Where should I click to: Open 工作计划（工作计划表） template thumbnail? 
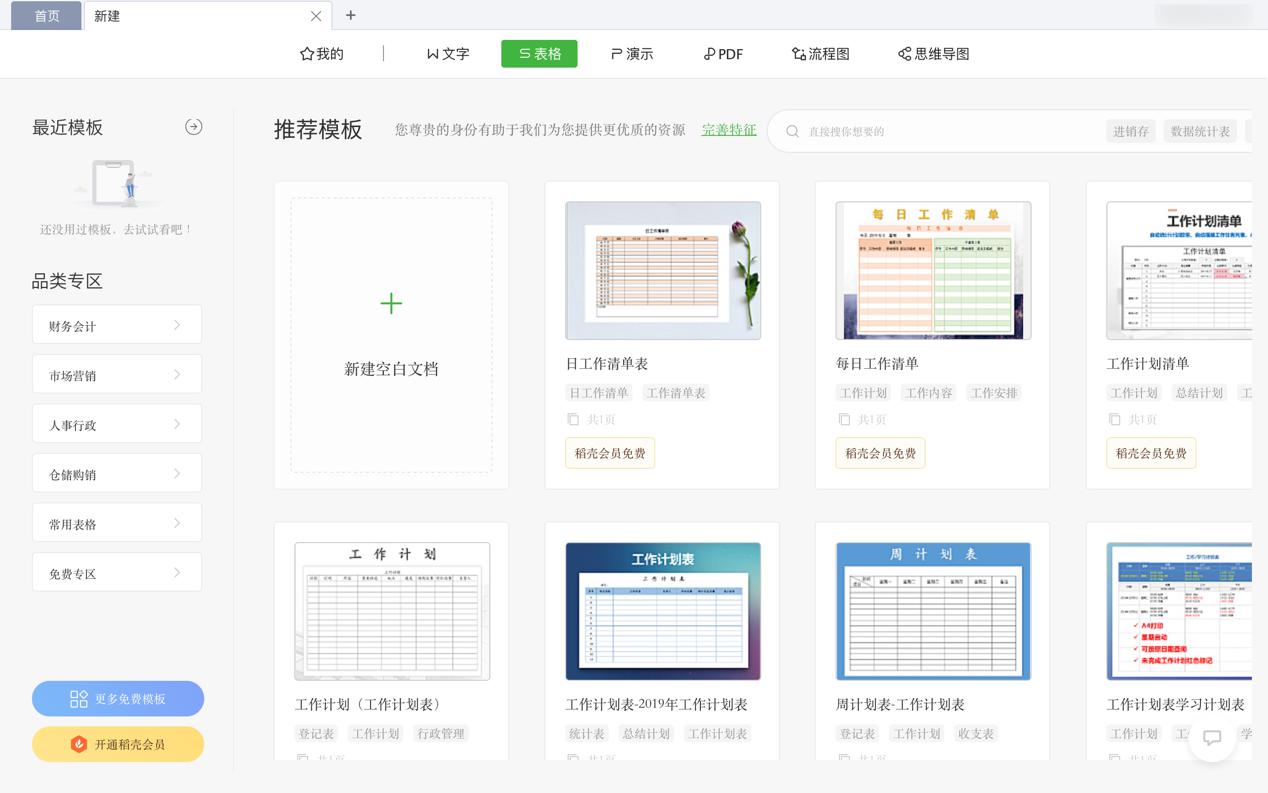[392, 611]
